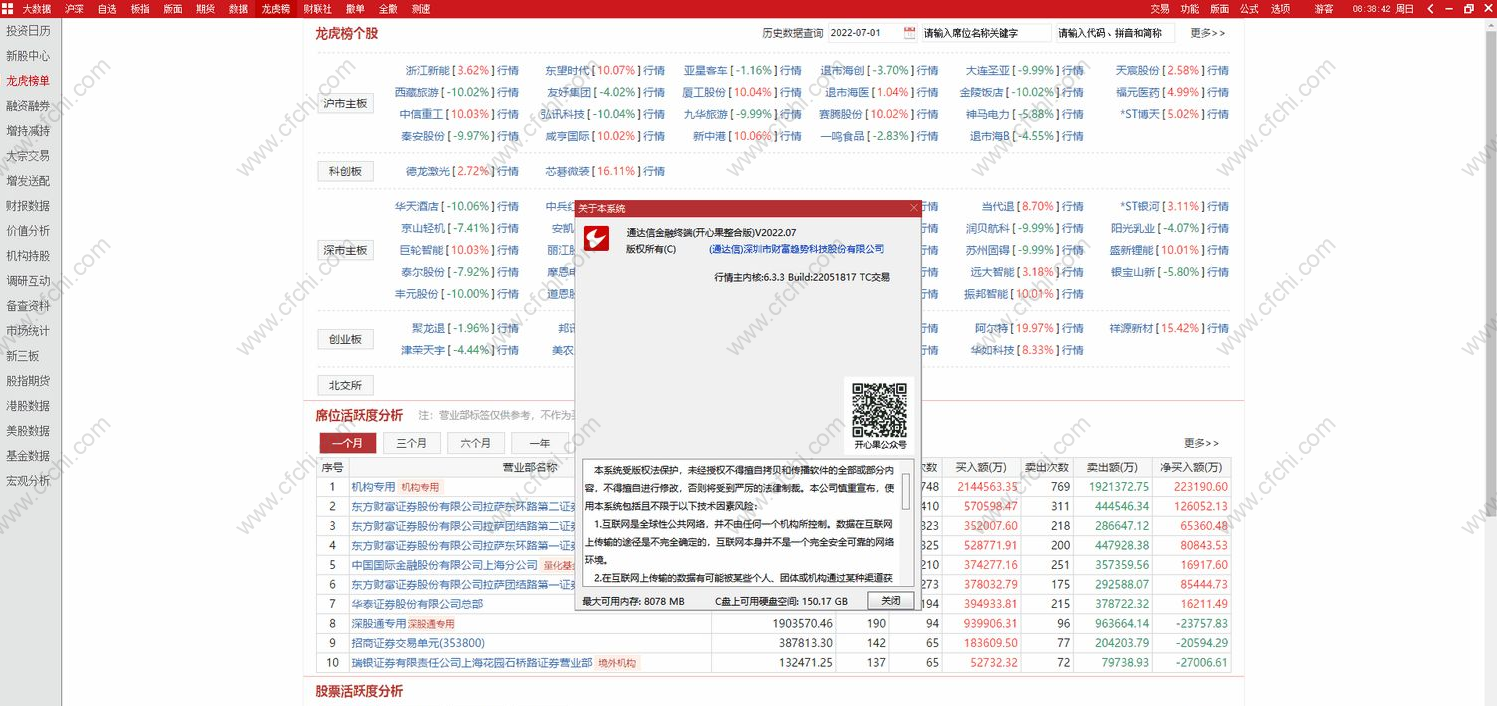Click the 游客 user label
The width and height of the screenshot is (1497, 706).
click(1323, 8)
